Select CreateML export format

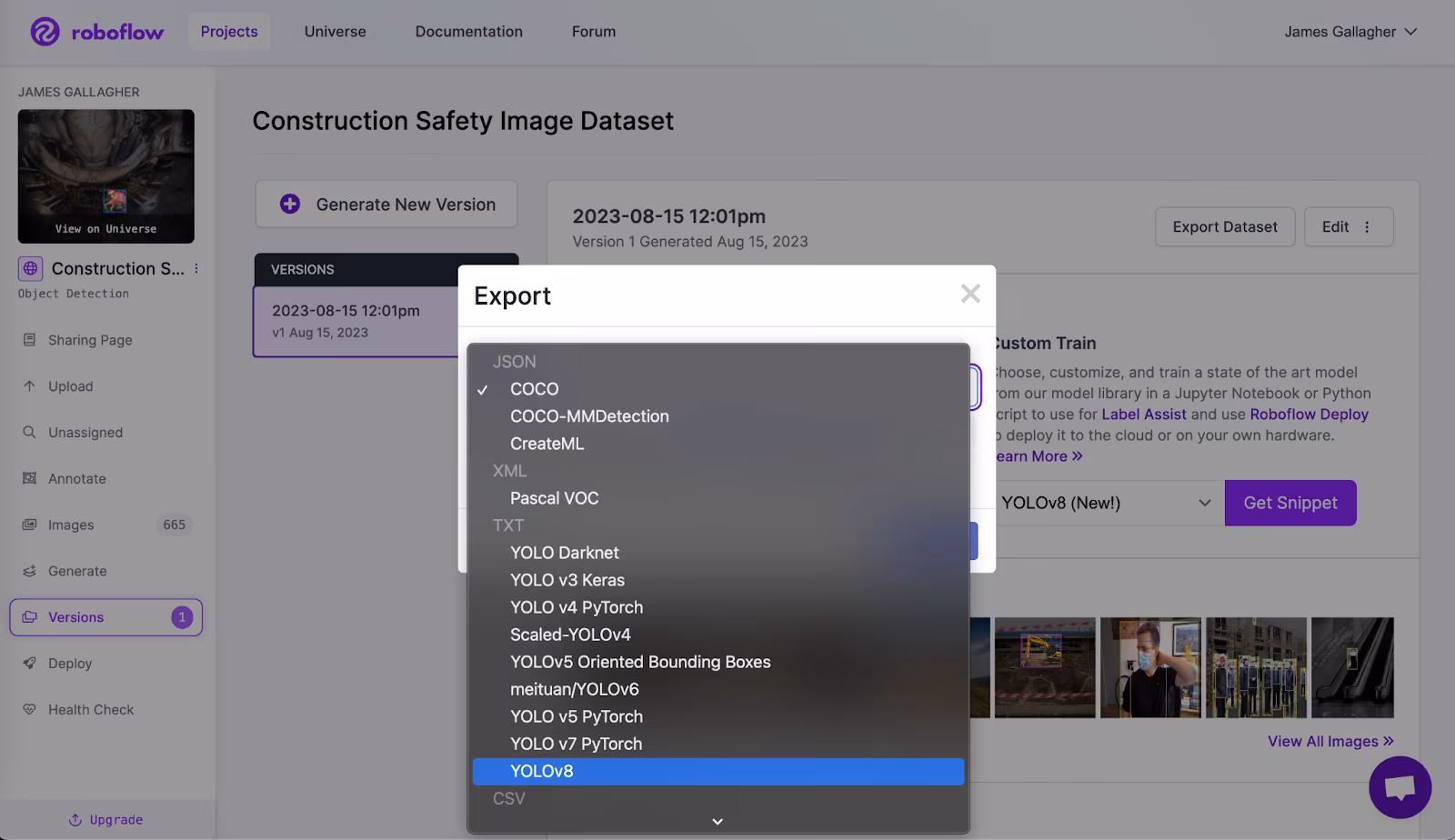(718, 444)
